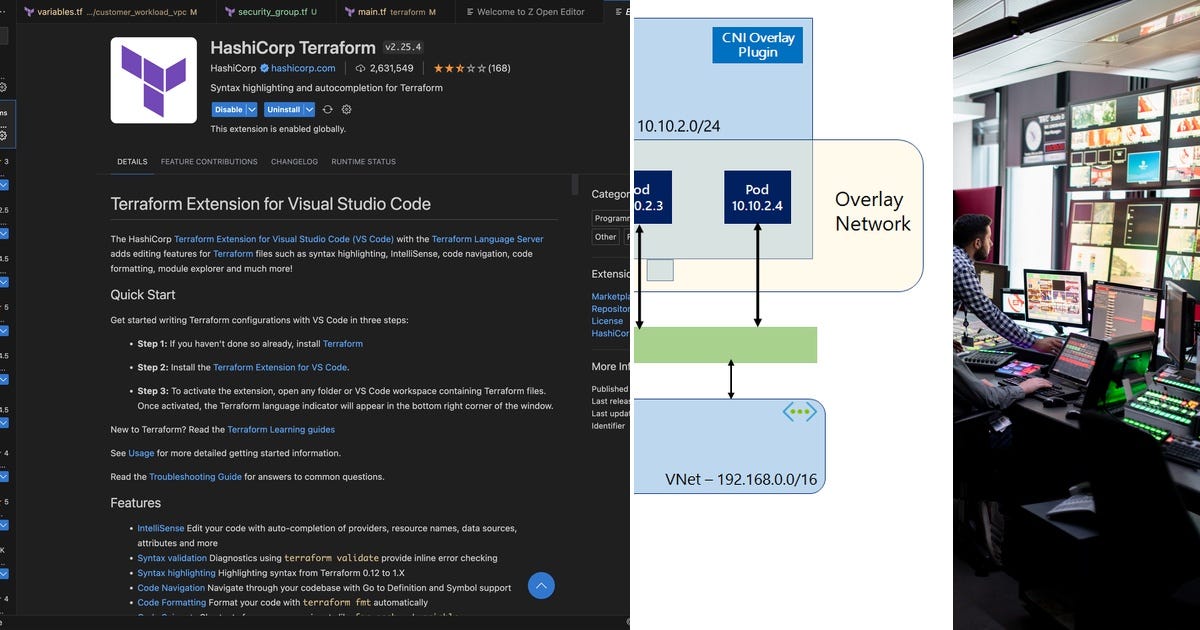Click the download count cloud icon

360,68
